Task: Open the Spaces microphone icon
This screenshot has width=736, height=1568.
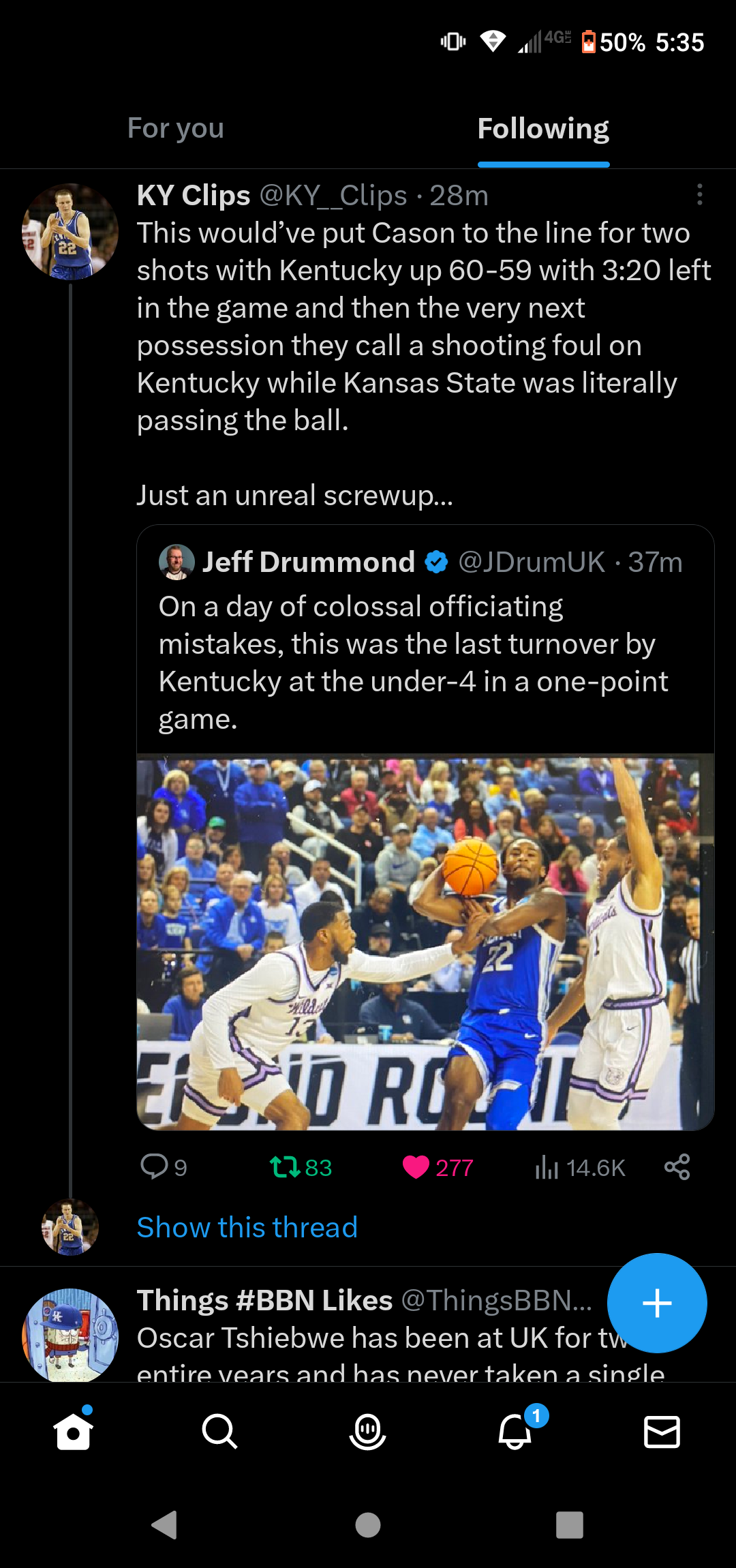Action: [x=367, y=1431]
